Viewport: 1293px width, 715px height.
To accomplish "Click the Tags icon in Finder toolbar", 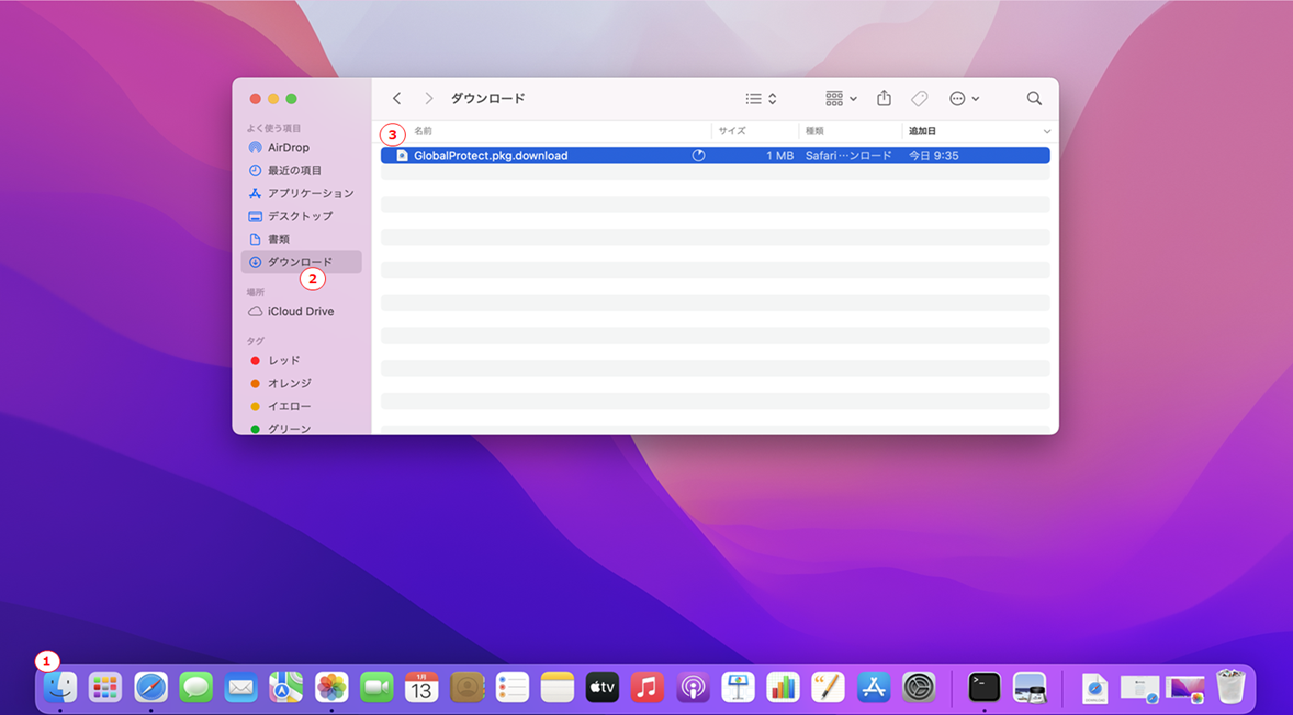I will [x=919, y=98].
